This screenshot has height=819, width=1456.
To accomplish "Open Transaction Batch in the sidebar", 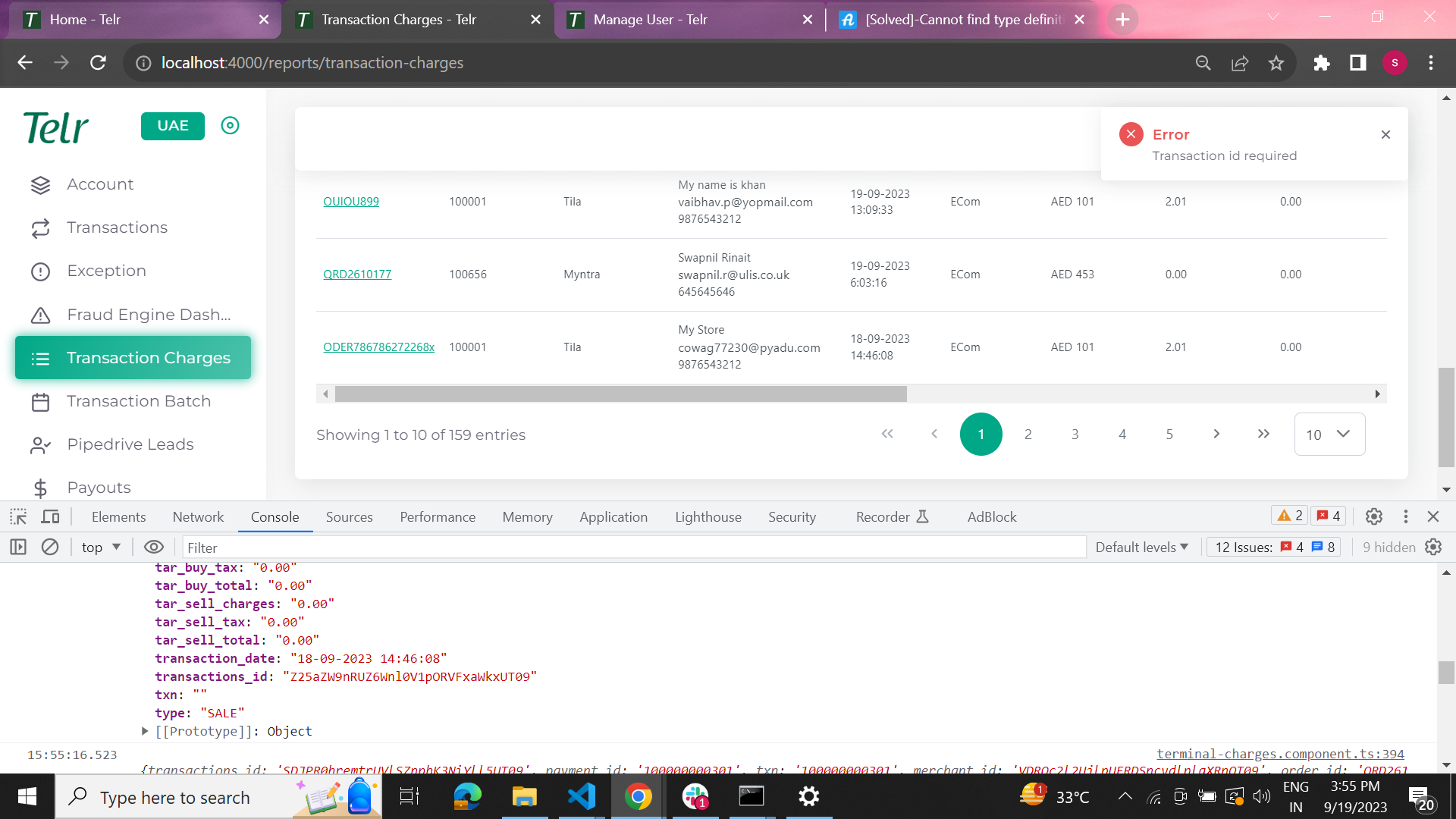I will pyautogui.click(x=139, y=401).
